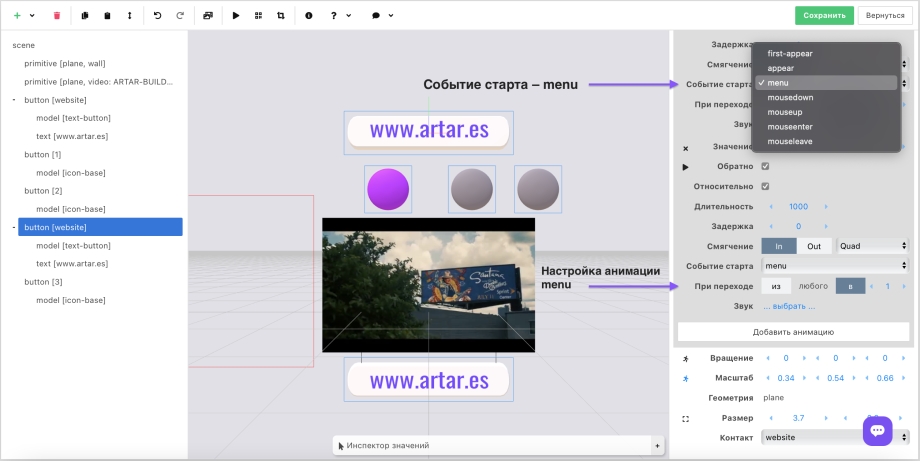Click the copy icon in the toolbar
Screen dimensions: 920x461
tap(85, 16)
